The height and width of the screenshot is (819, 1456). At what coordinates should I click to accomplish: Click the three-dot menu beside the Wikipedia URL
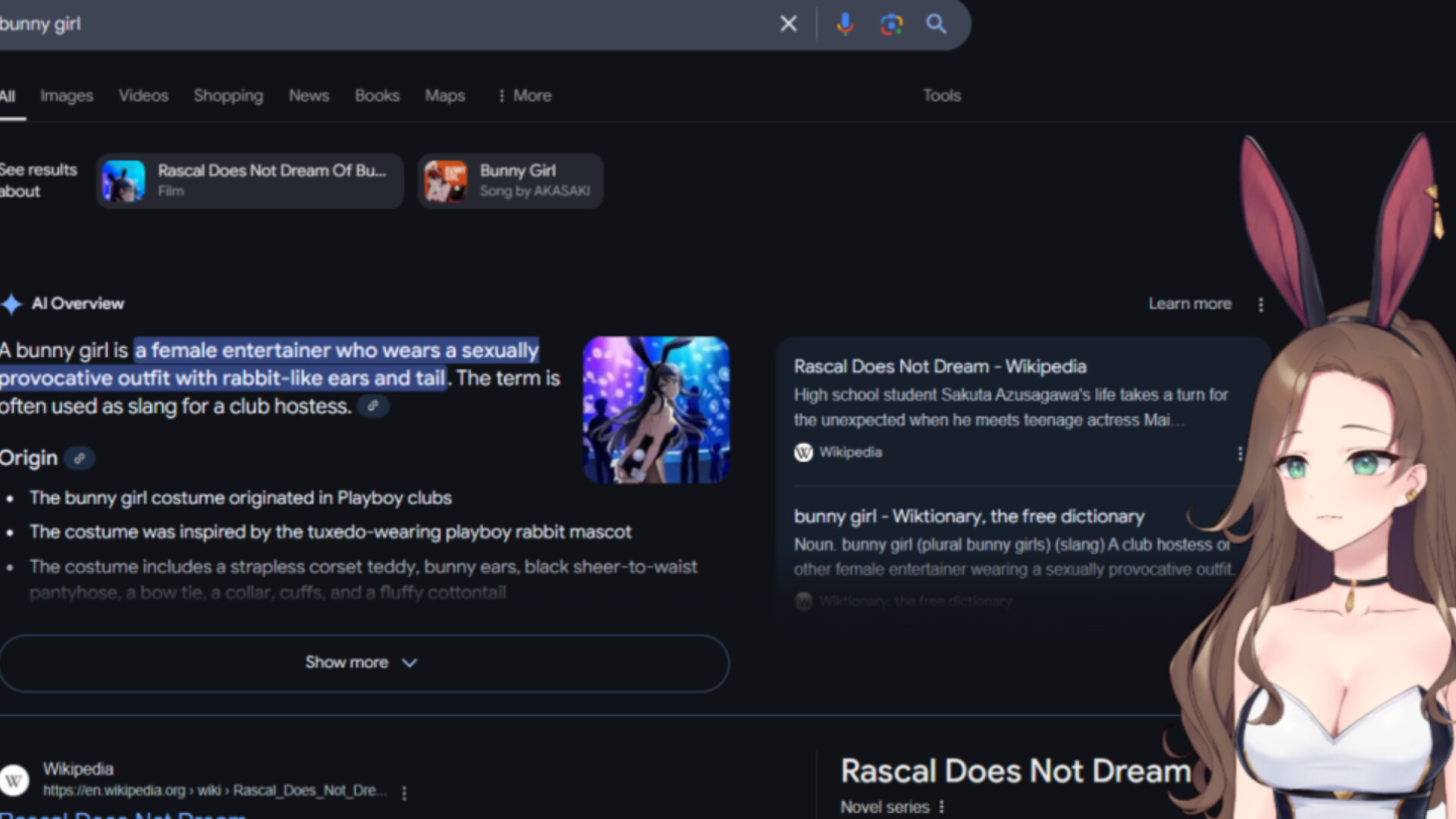[x=404, y=793]
